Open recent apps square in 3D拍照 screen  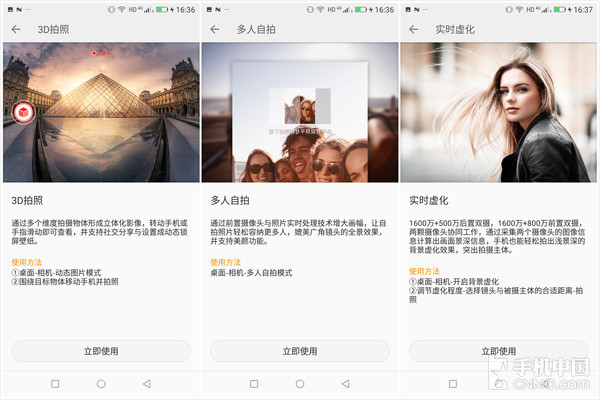(55, 384)
